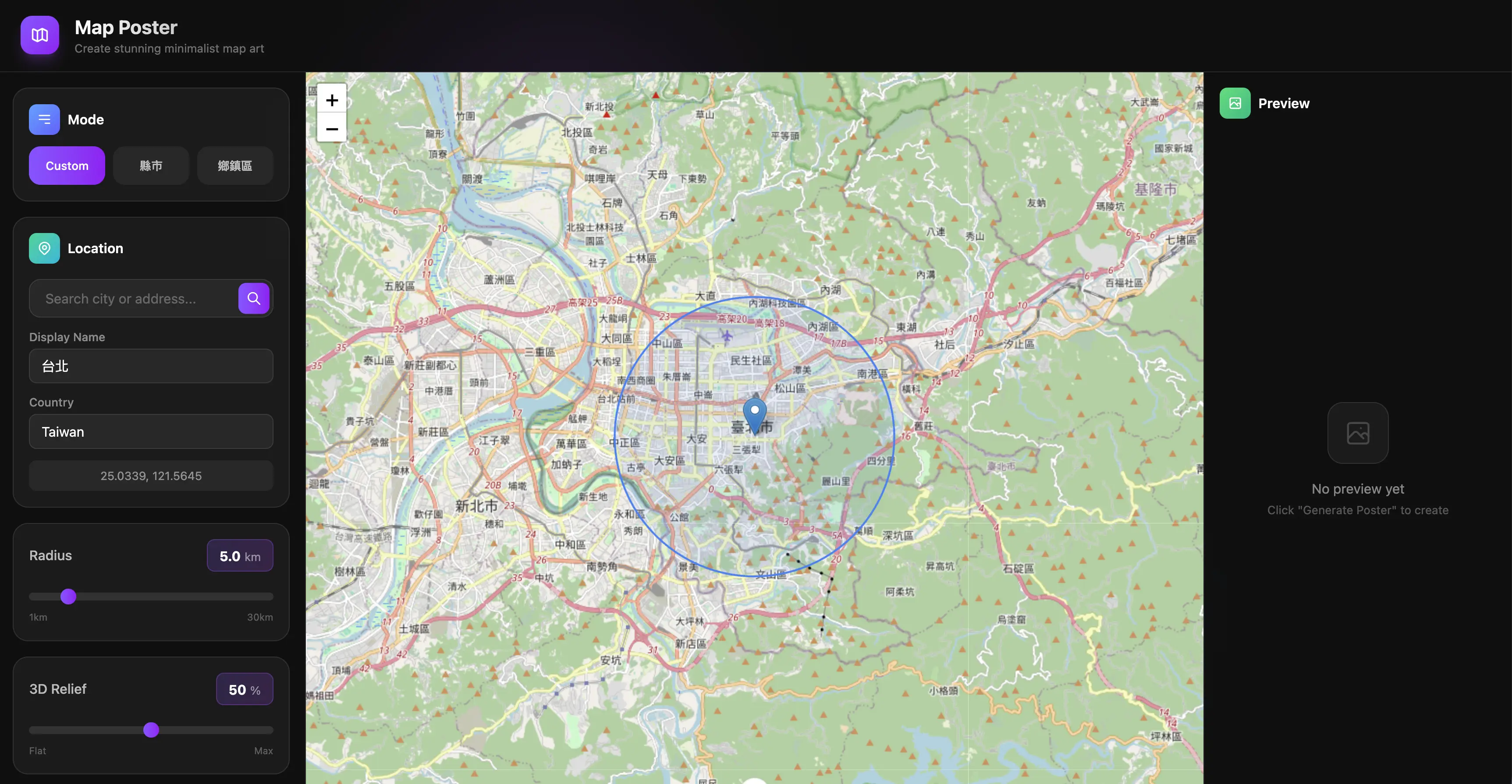Zoom out with the map minus button

(332, 128)
